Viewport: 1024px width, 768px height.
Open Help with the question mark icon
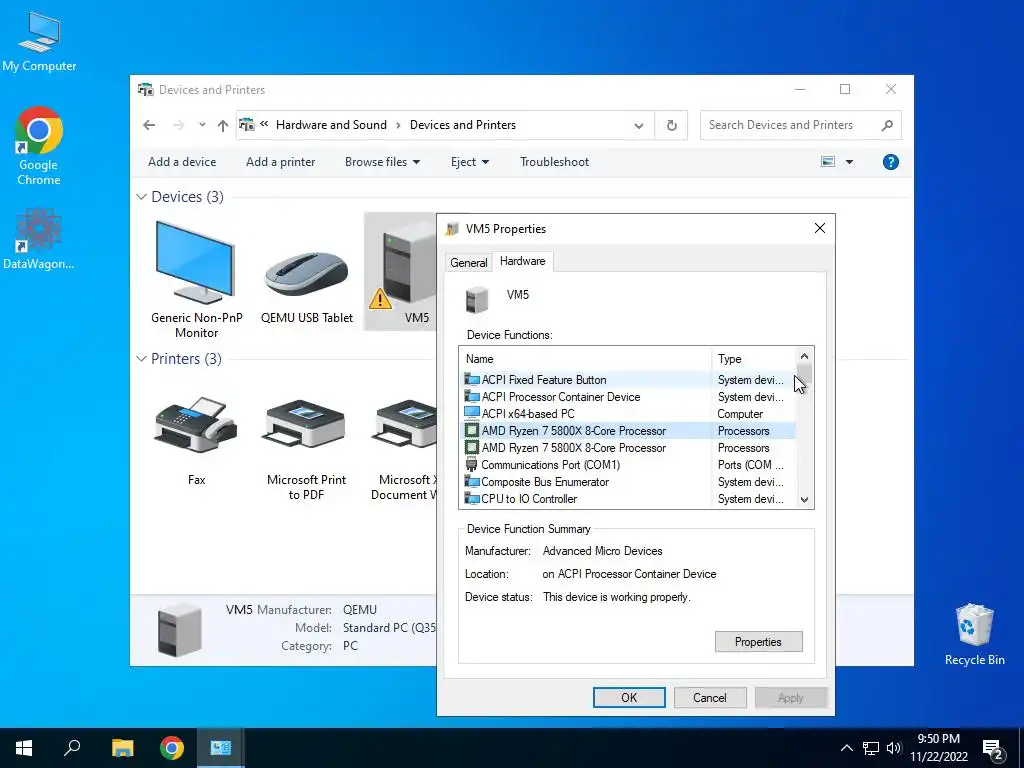[890, 162]
